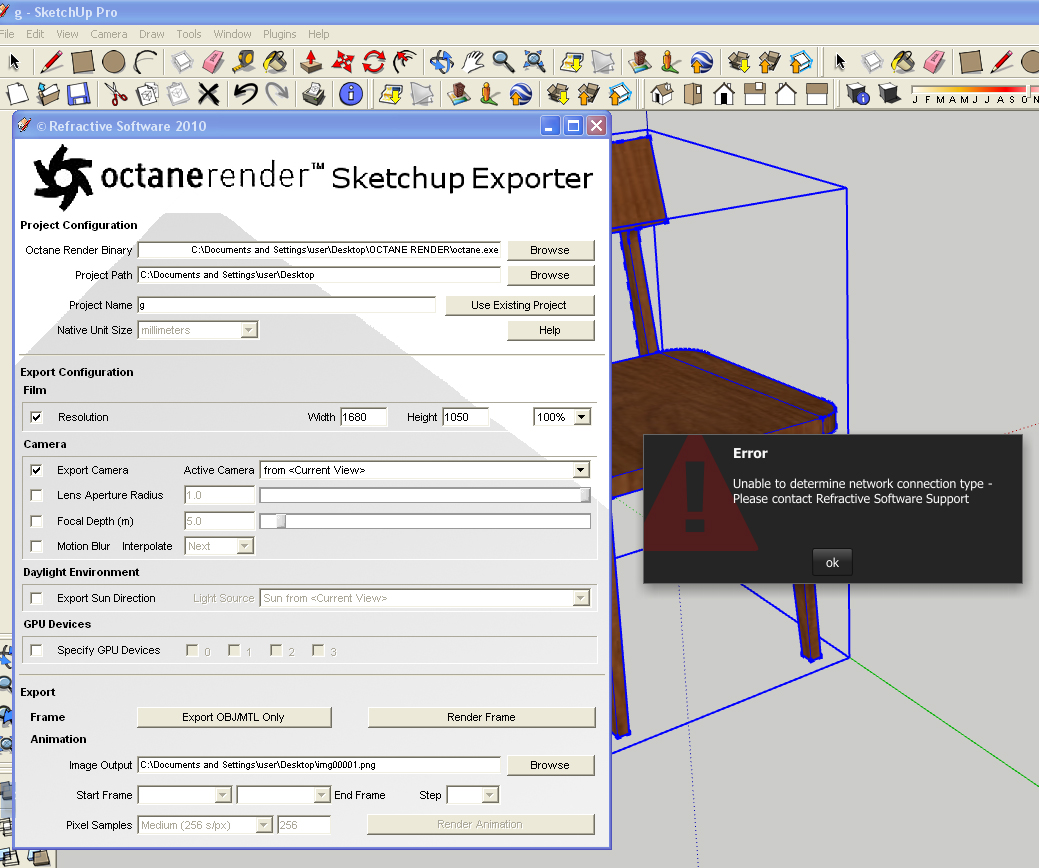Image resolution: width=1039 pixels, height=868 pixels.
Task: Open the Pixel Samples quality dropdown
Action: coord(264,824)
